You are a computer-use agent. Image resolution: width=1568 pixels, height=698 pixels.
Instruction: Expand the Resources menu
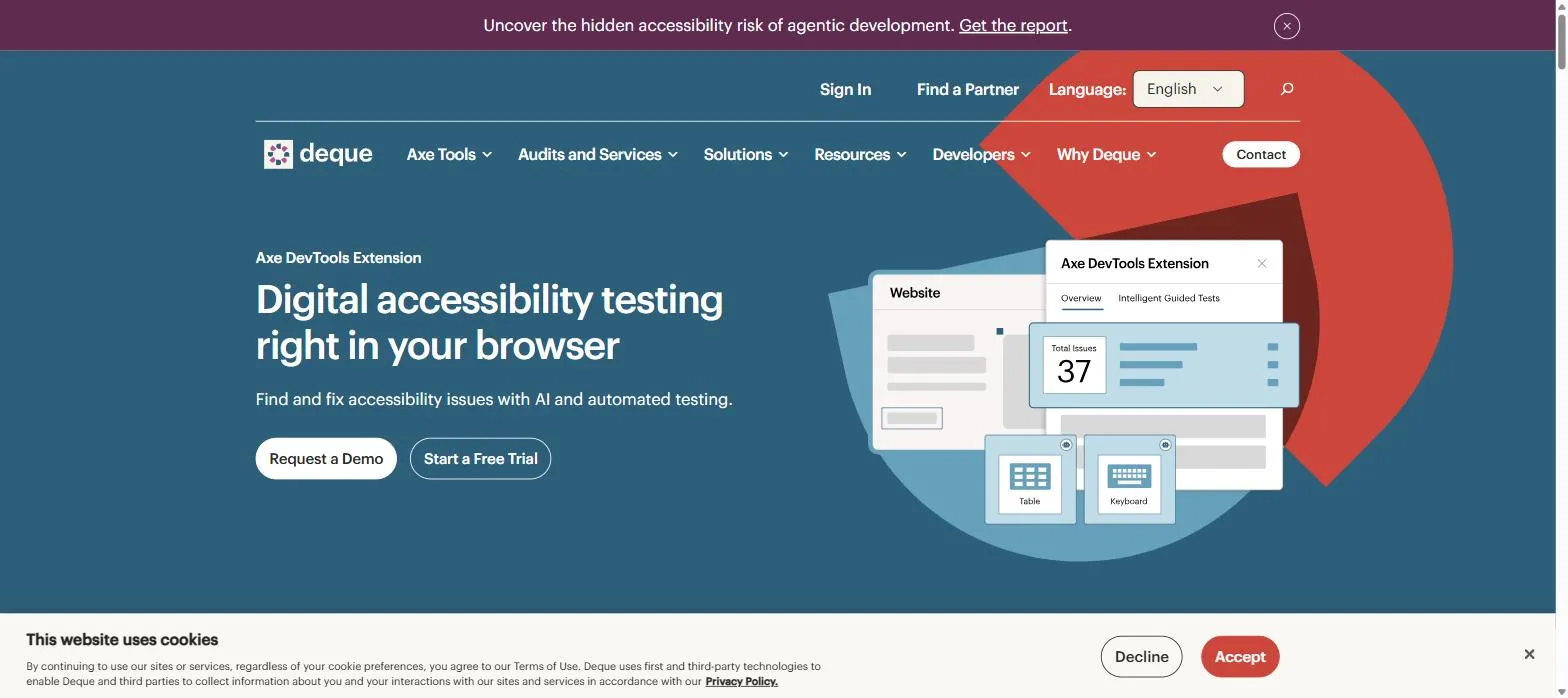click(860, 154)
